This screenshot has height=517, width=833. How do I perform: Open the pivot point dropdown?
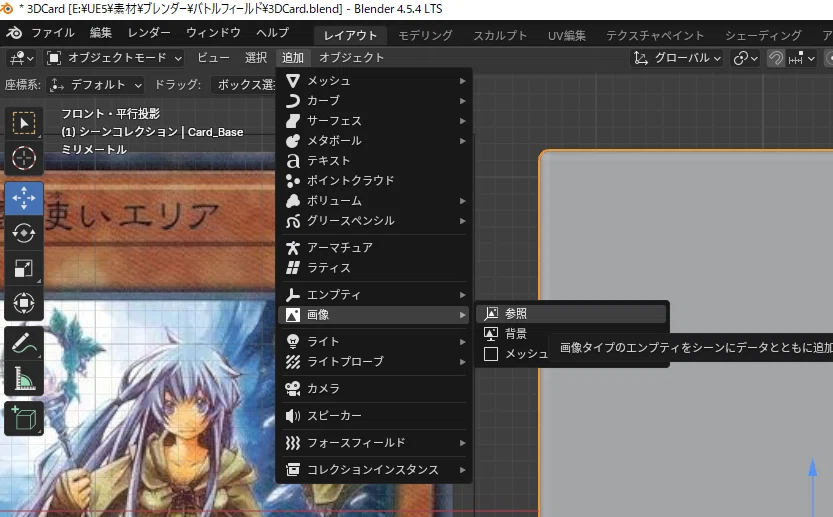point(745,58)
